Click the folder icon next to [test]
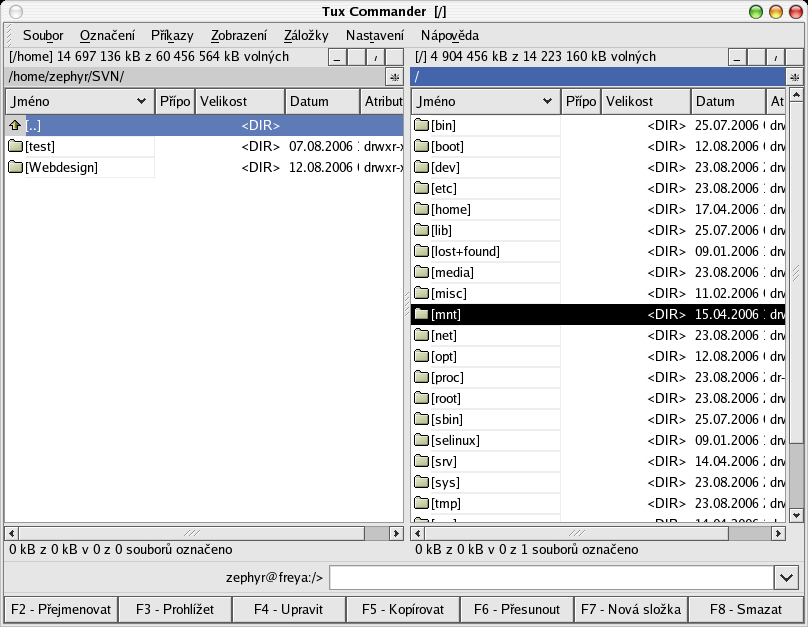This screenshot has width=808, height=627. [x=15, y=147]
